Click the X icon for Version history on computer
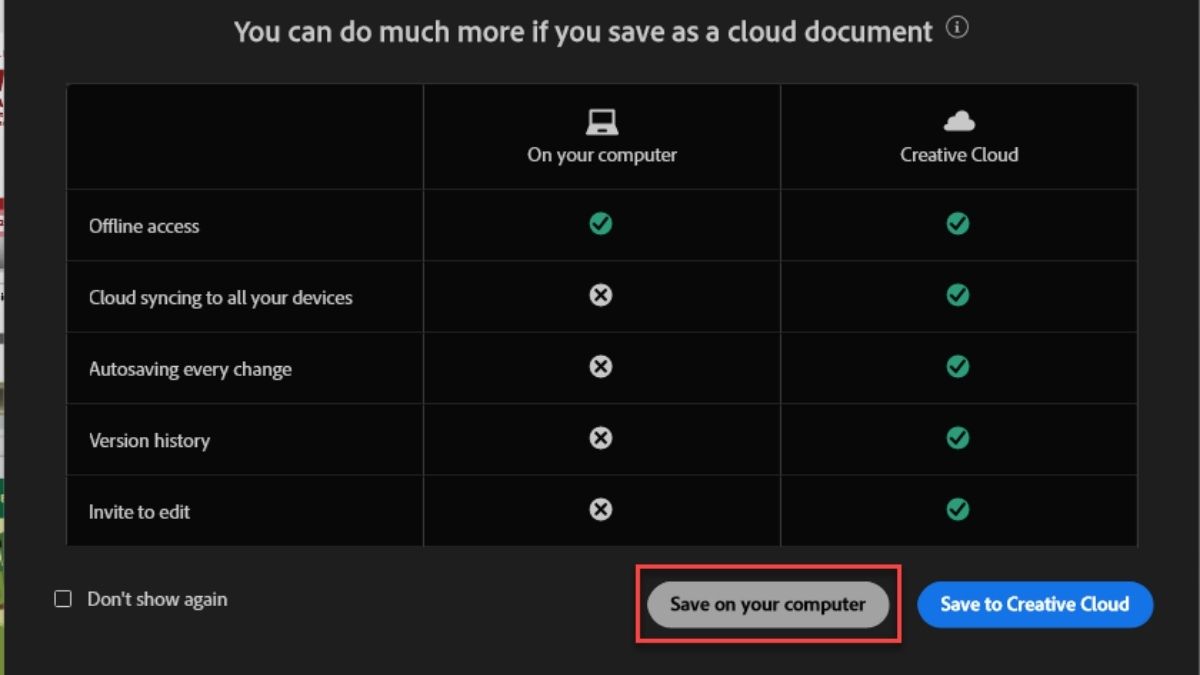 click(601, 438)
